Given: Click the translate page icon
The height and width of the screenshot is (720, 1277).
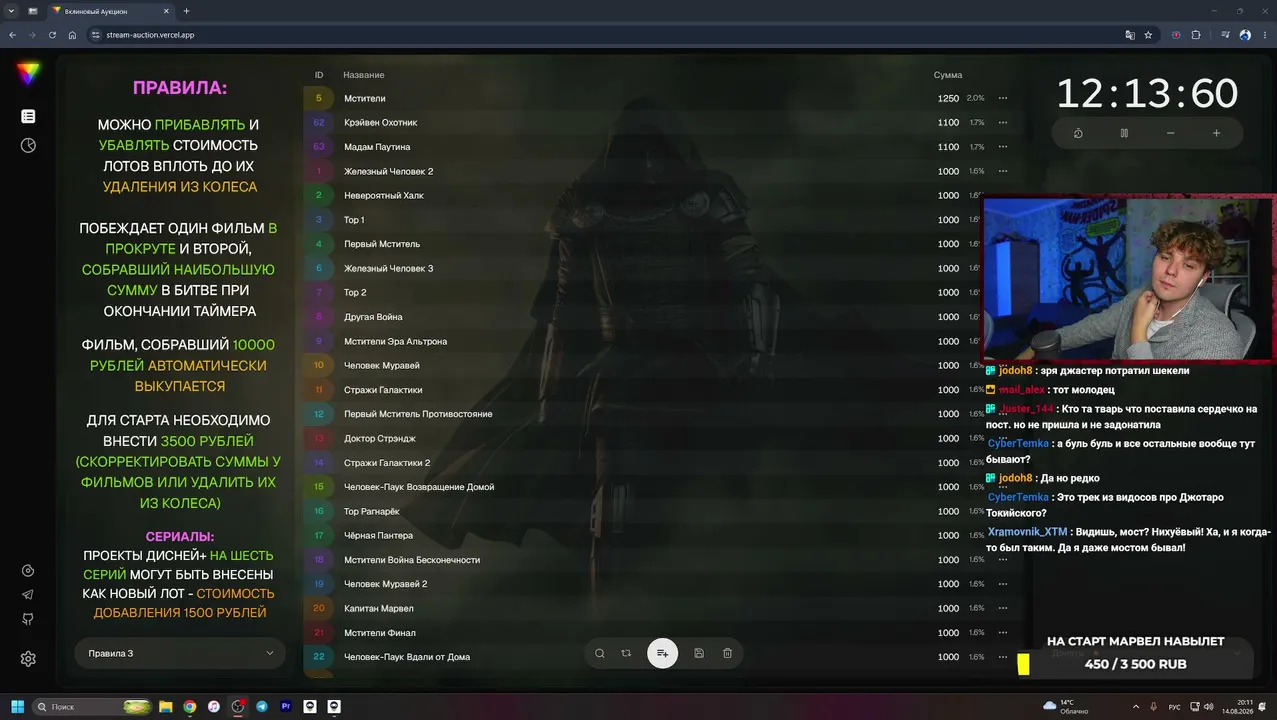Looking at the screenshot, I should coord(1130,35).
